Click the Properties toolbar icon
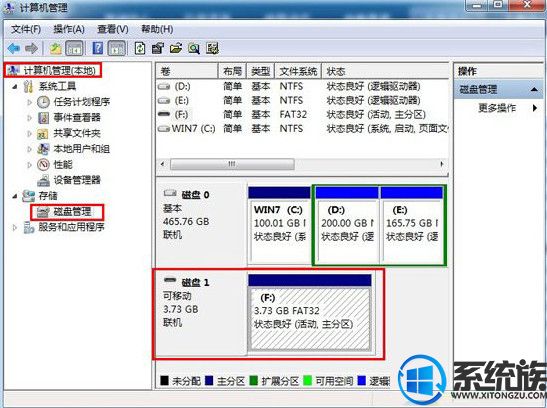 tap(158, 48)
